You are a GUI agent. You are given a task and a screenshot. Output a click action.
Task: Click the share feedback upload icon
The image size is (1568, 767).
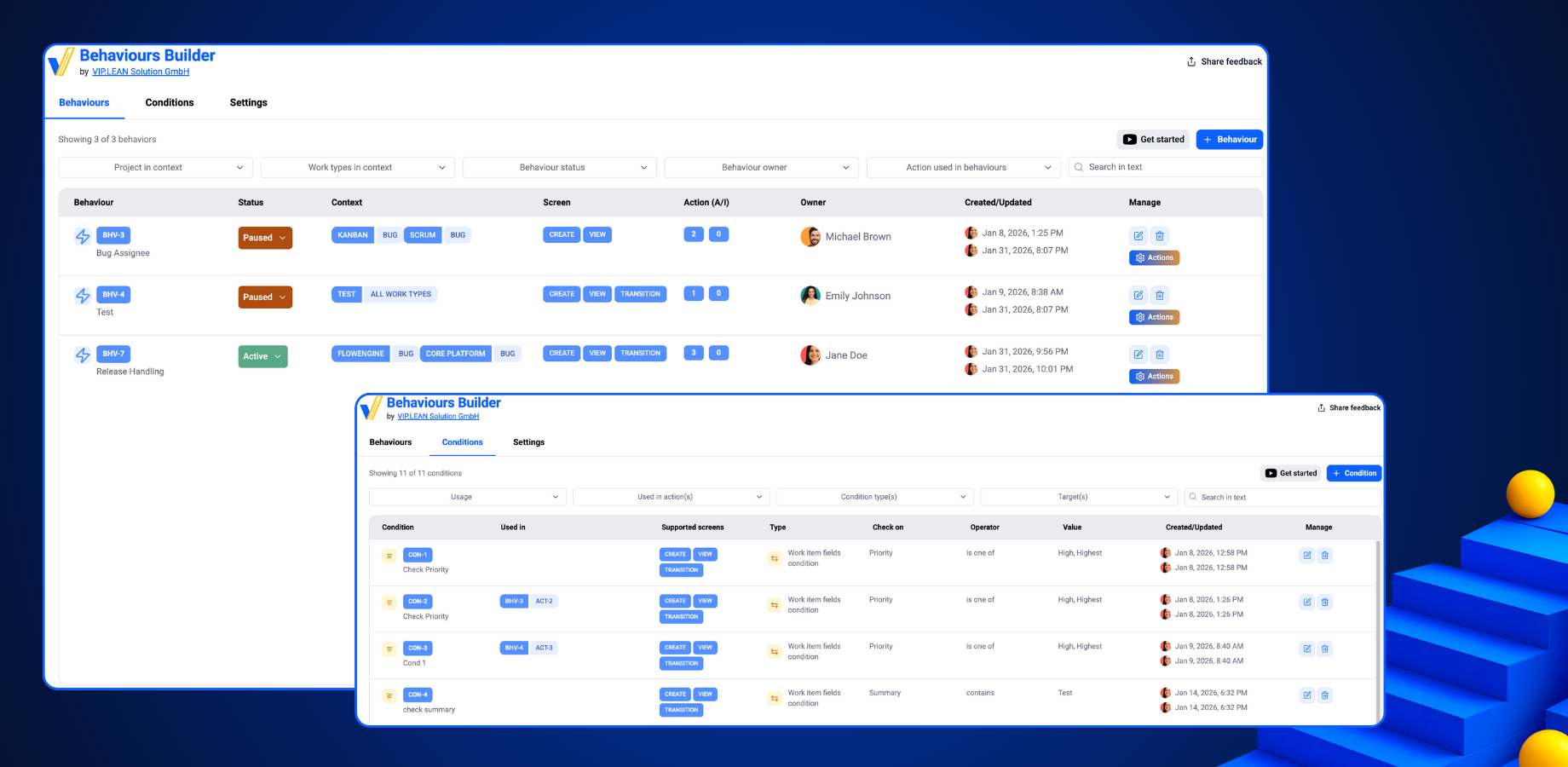click(x=1190, y=61)
